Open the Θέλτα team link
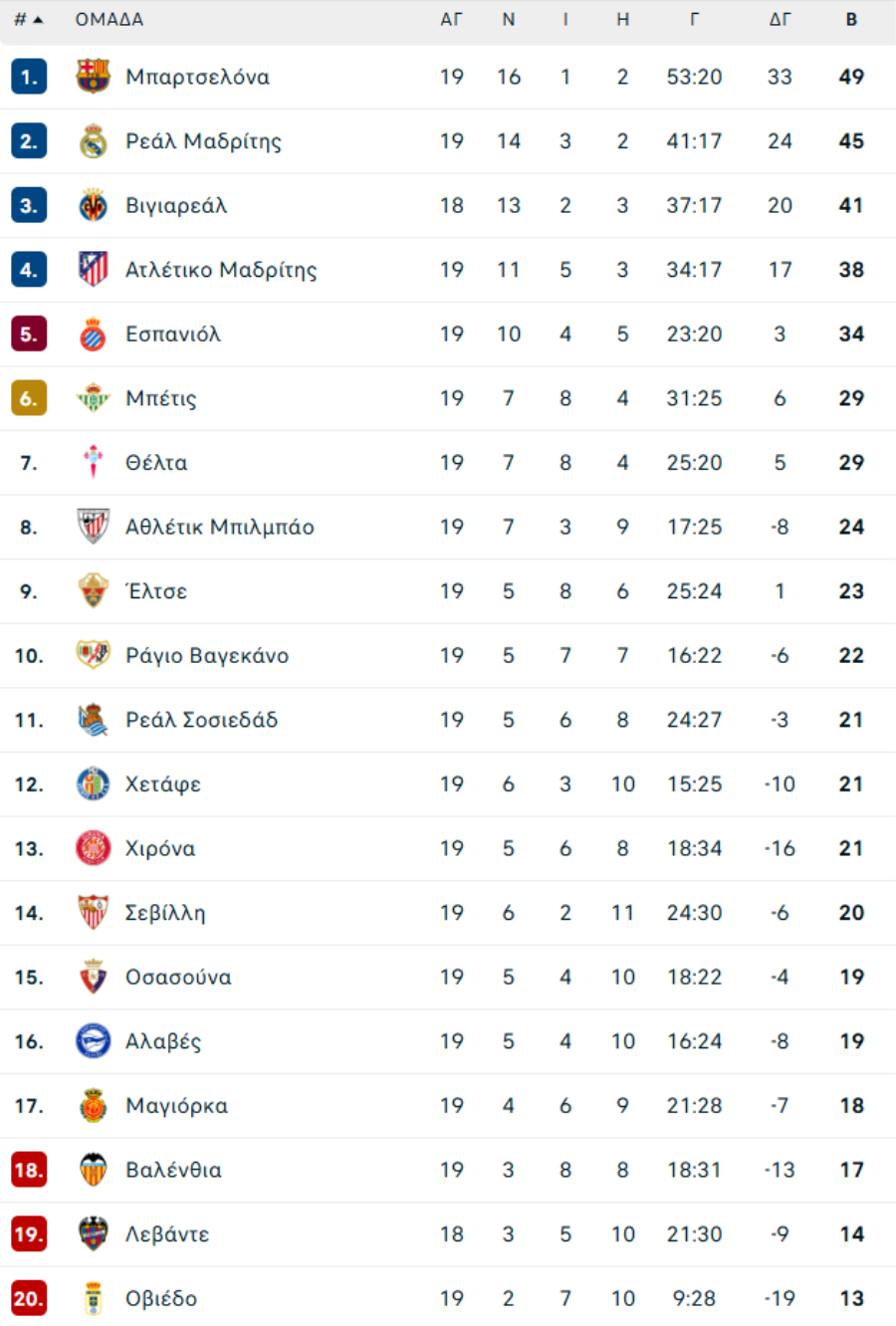The image size is (896, 1326). pos(156,463)
